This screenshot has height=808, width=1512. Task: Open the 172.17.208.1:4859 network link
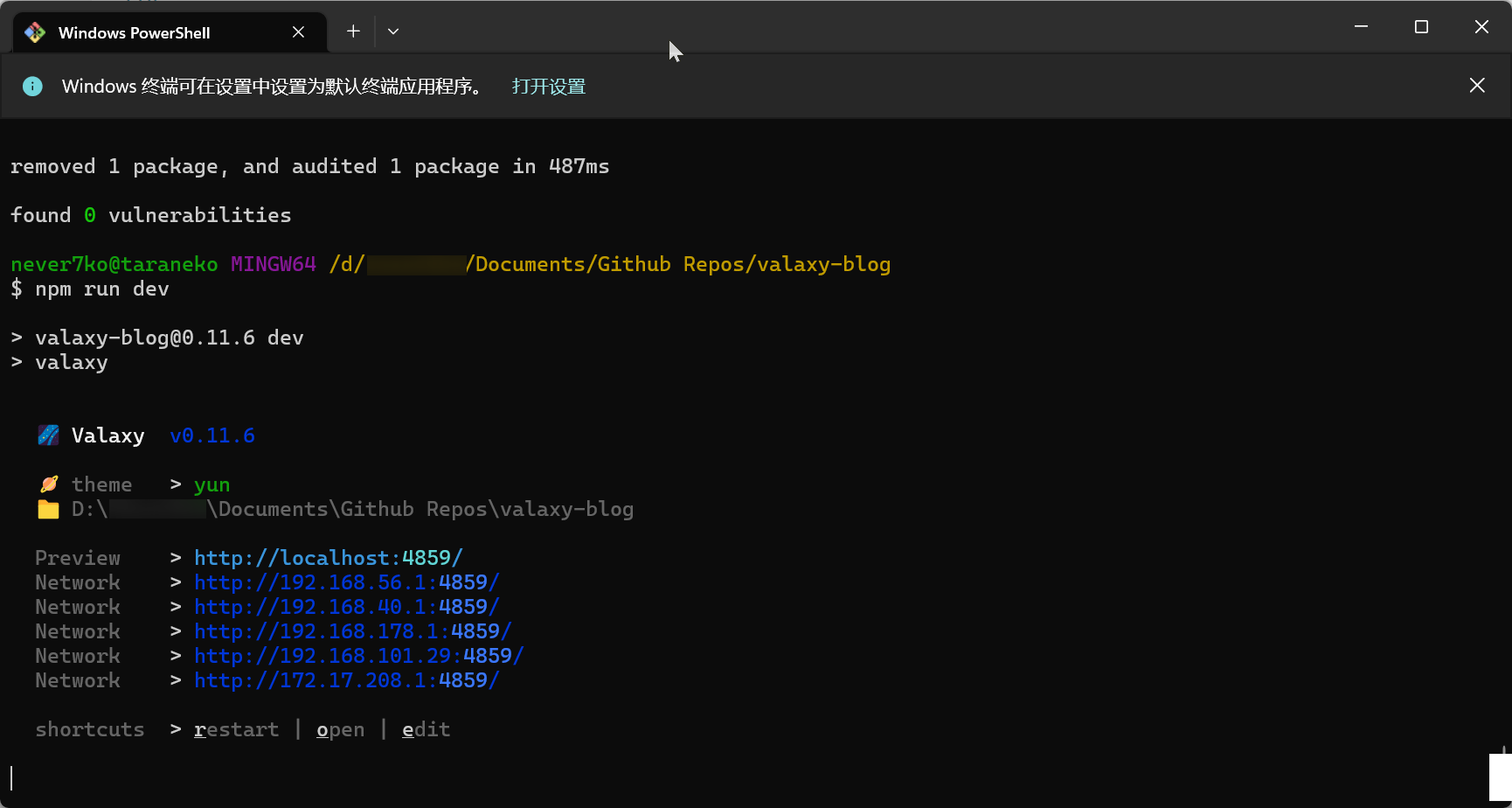click(x=346, y=680)
